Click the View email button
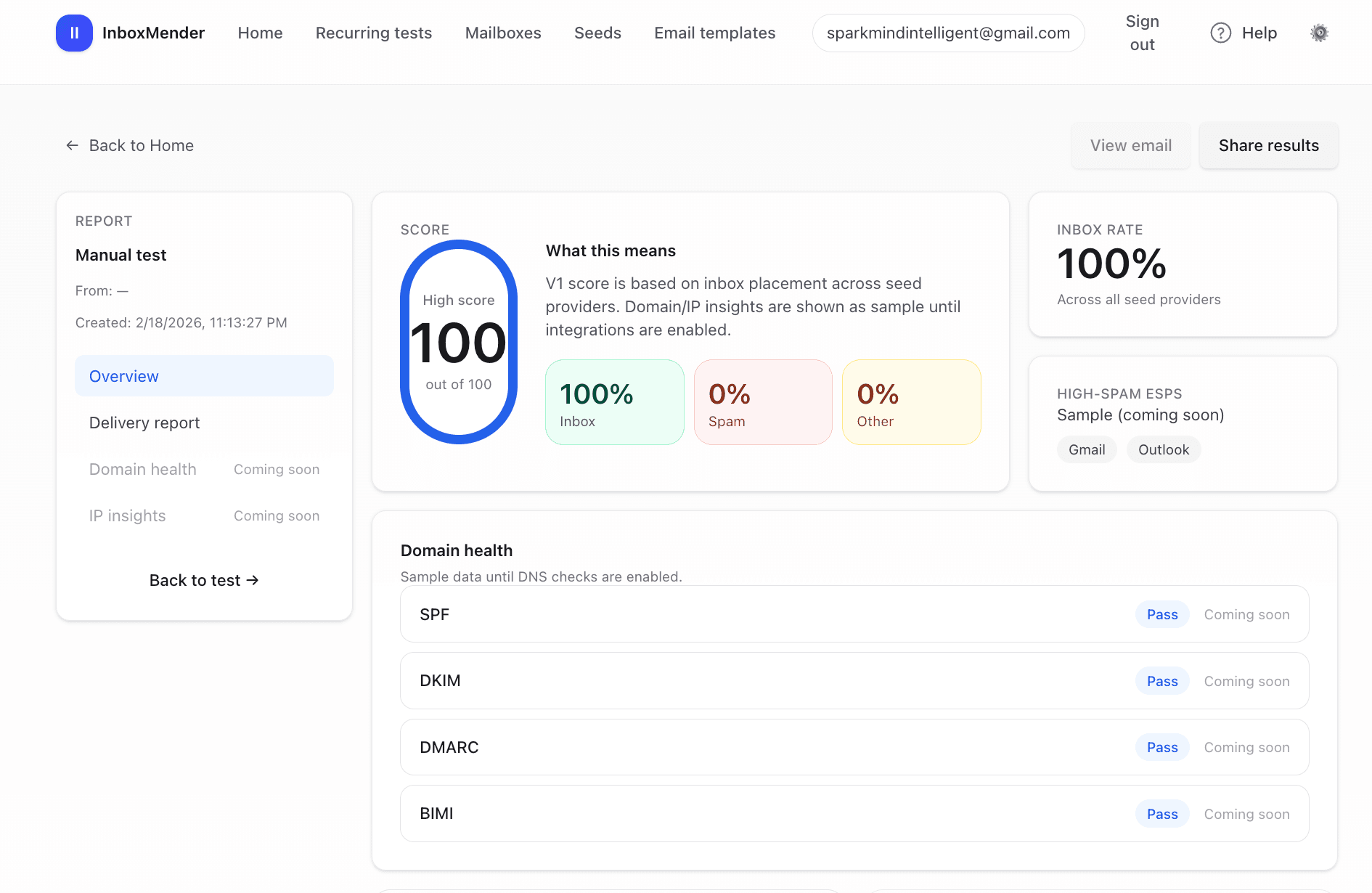 tap(1130, 145)
